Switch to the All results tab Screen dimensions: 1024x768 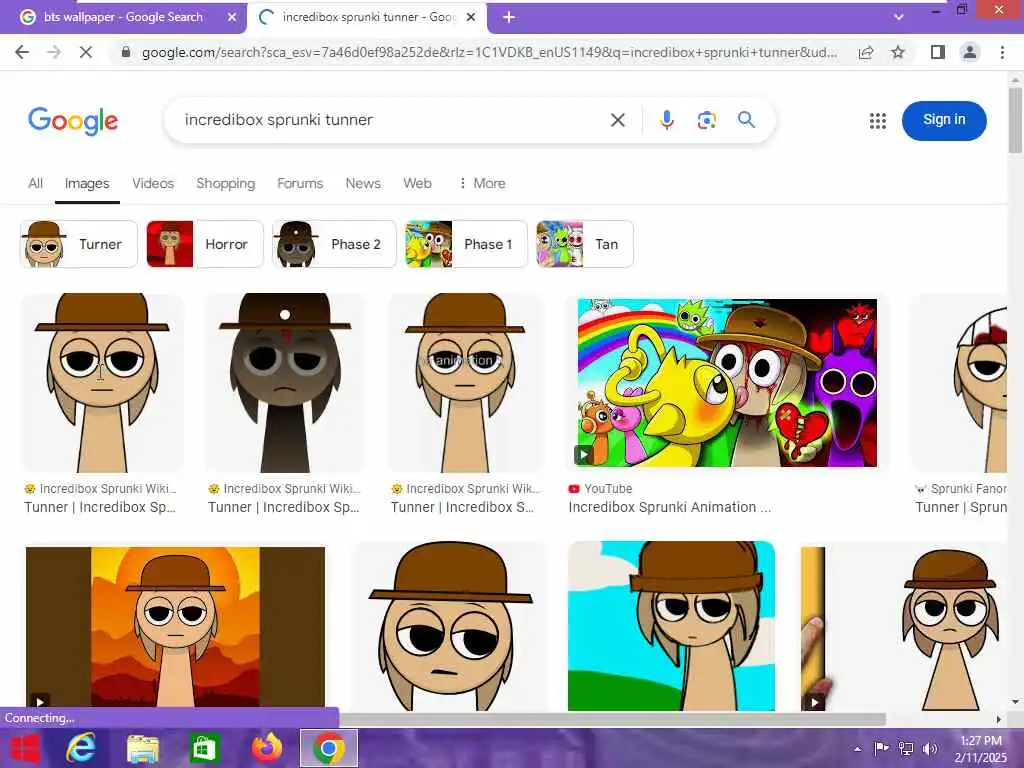tap(35, 184)
